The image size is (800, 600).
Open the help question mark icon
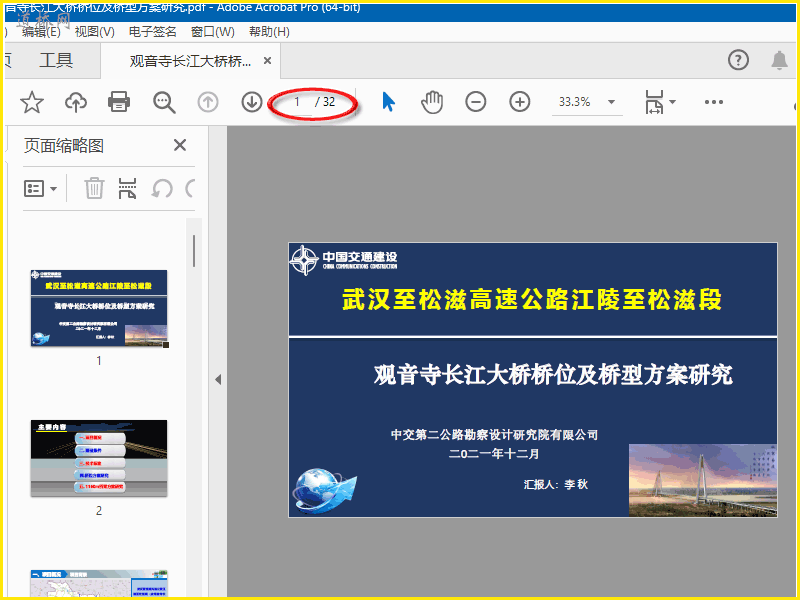click(x=738, y=60)
